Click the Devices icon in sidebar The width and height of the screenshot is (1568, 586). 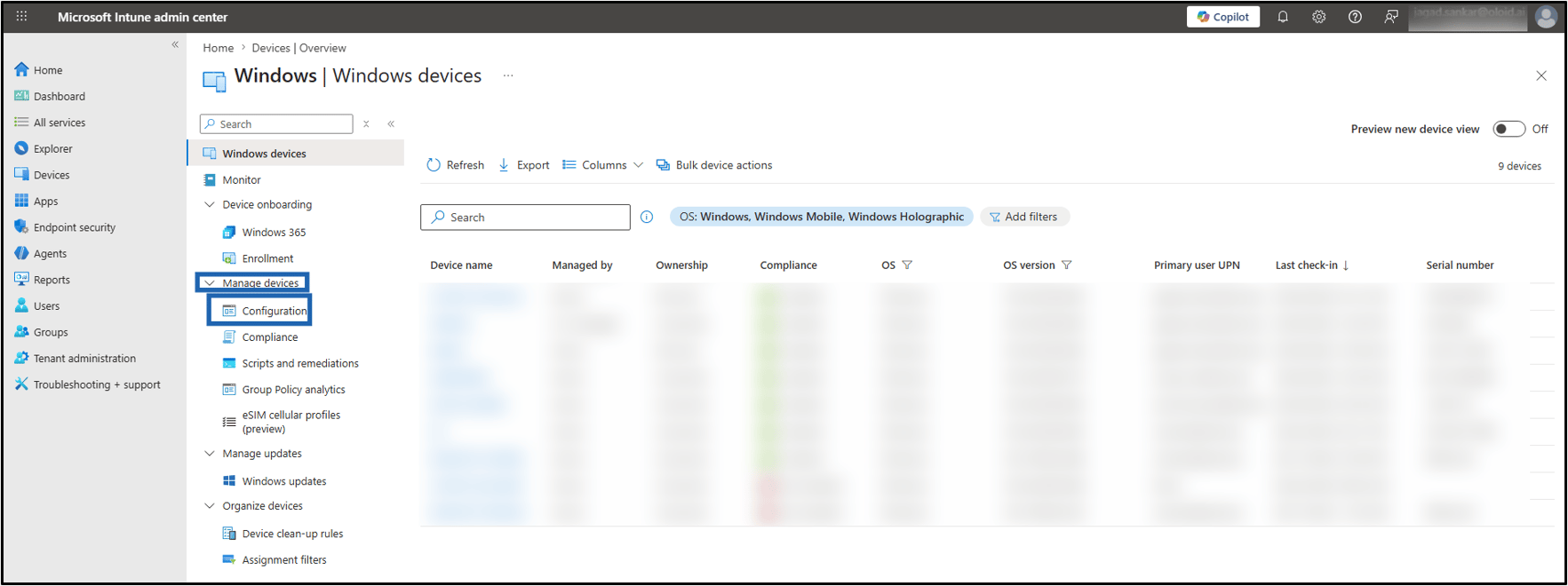click(x=21, y=175)
